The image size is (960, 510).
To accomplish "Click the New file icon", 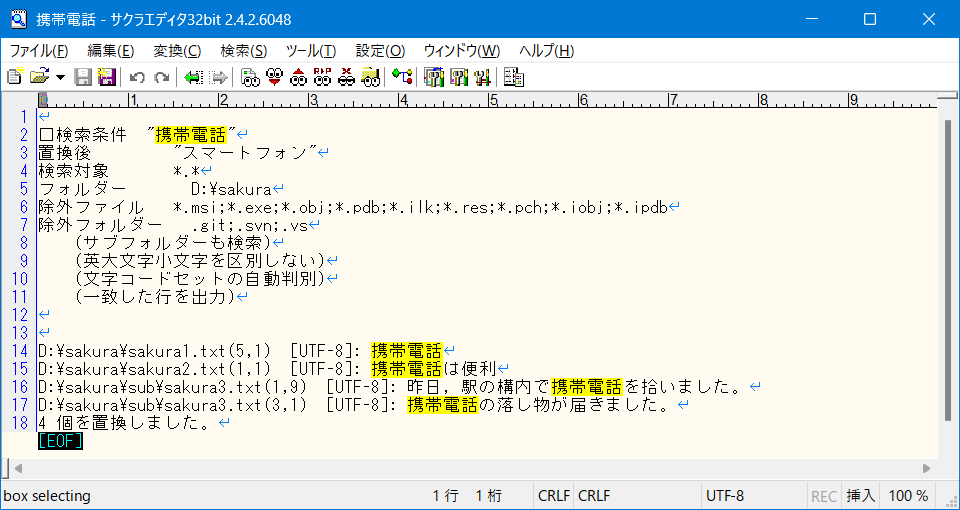I will (x=14, y=77).
